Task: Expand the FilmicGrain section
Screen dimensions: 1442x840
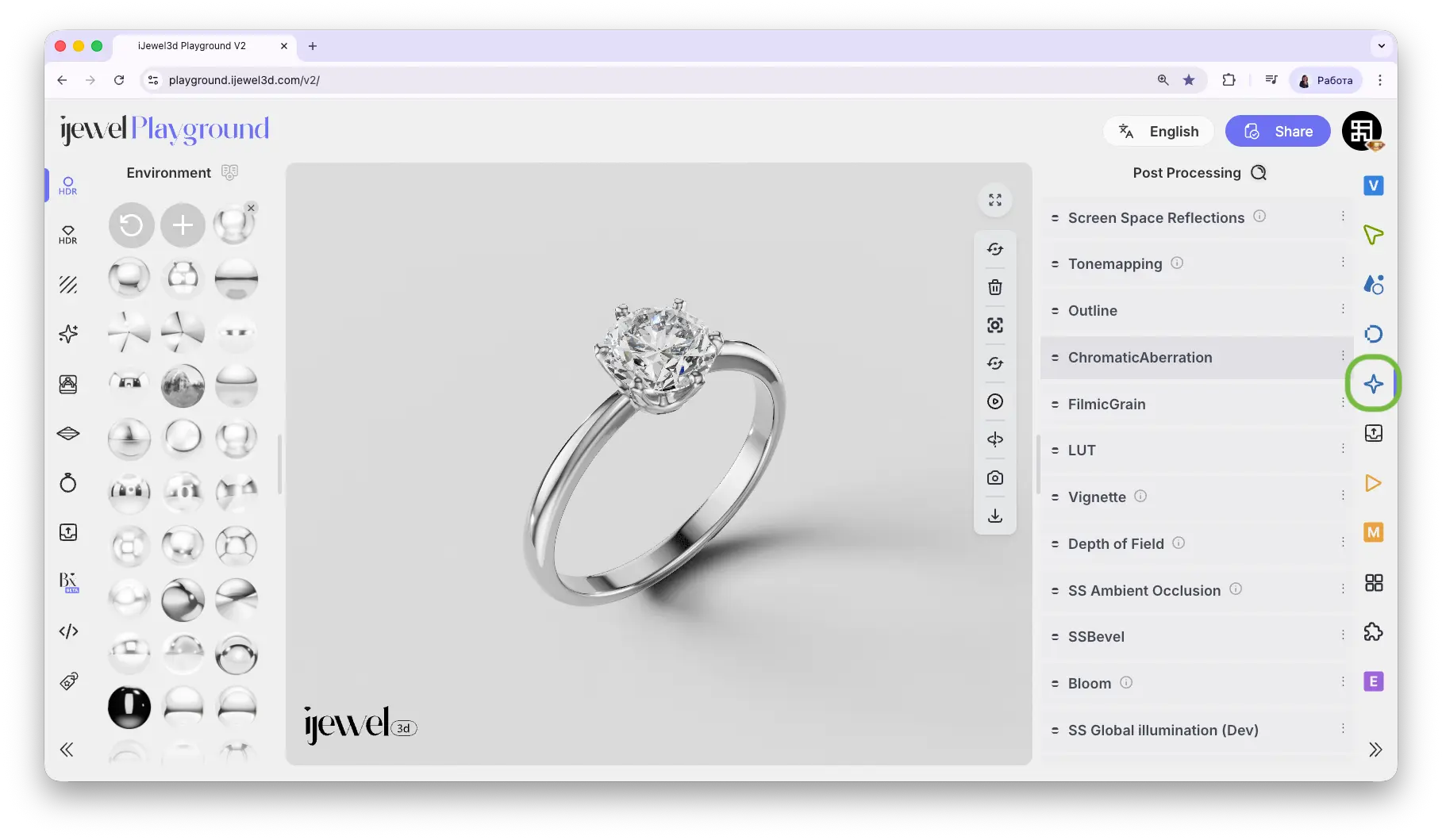Action: (1196, 404)
